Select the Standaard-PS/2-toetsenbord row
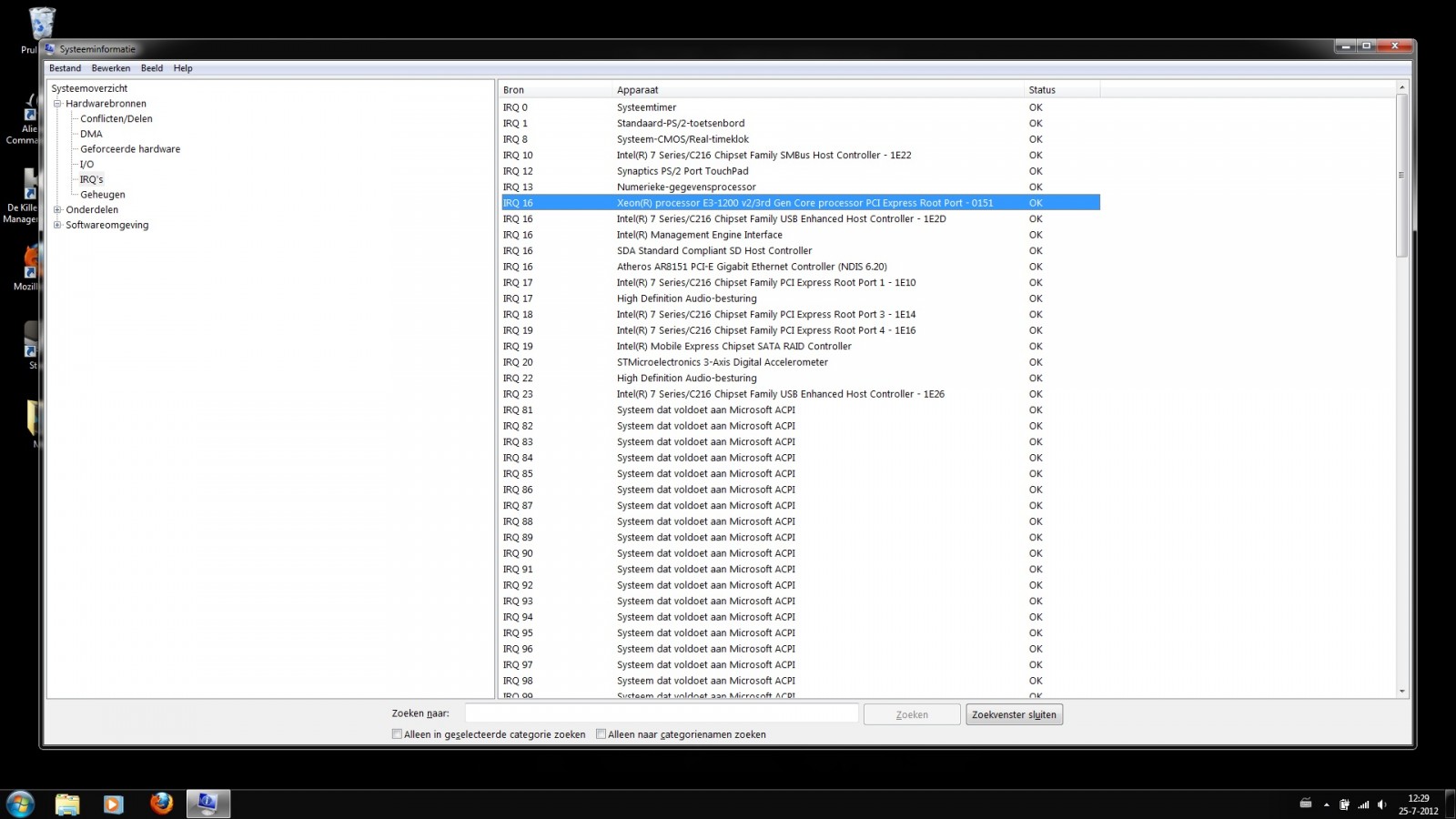Image resolution: width=1456 pixels, height=819 pixels. [x=801, y=123]
